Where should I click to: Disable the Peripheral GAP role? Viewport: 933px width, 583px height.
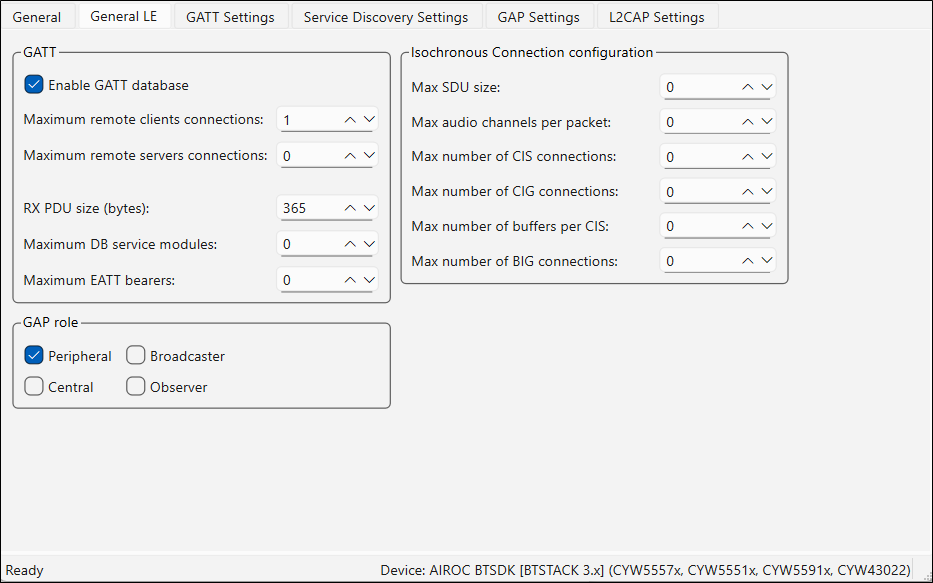pyautogui.click(x=34, y=355)
